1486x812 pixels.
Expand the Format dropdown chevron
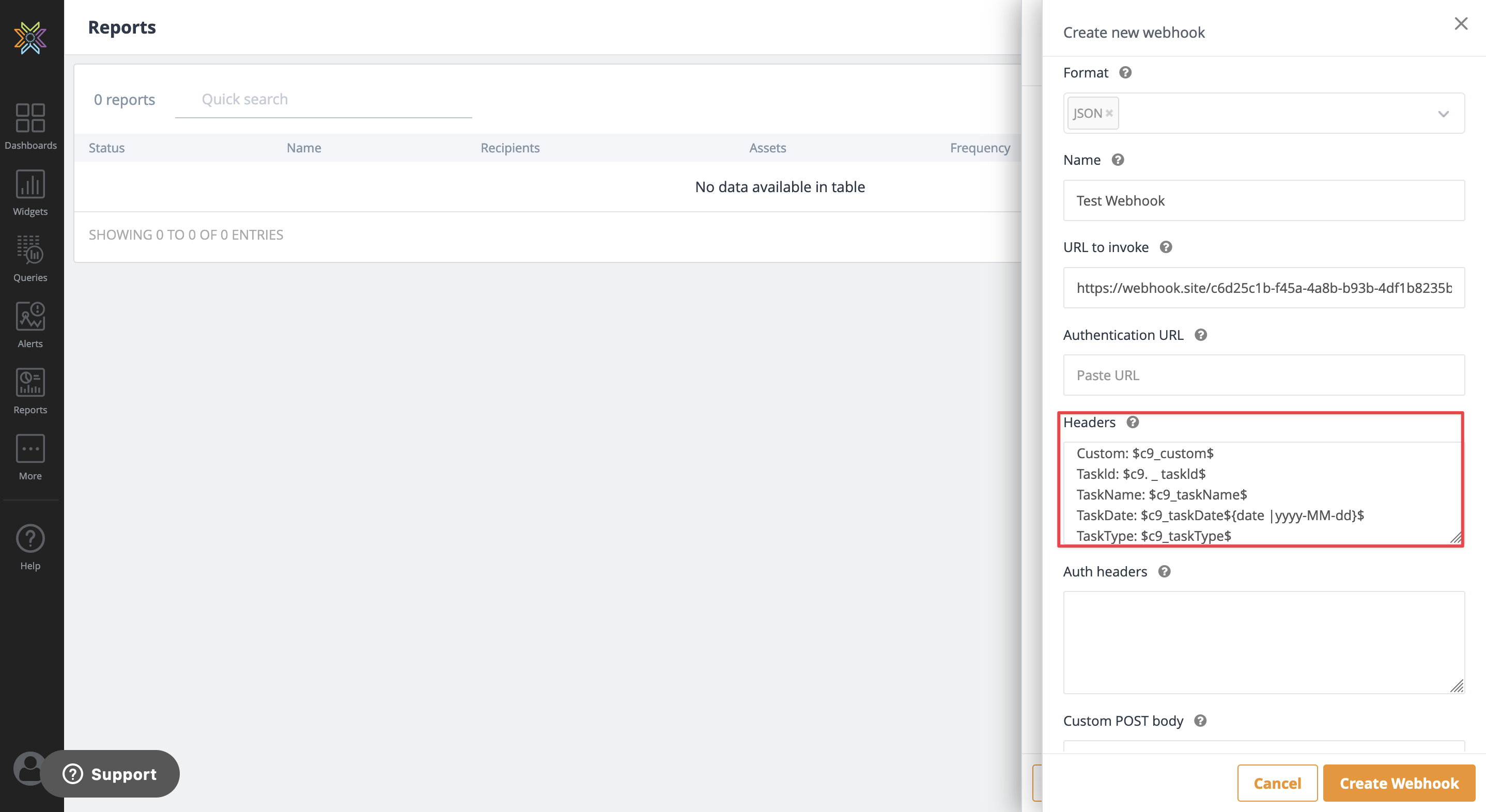pyautogui.click(x=1443, y=114)
